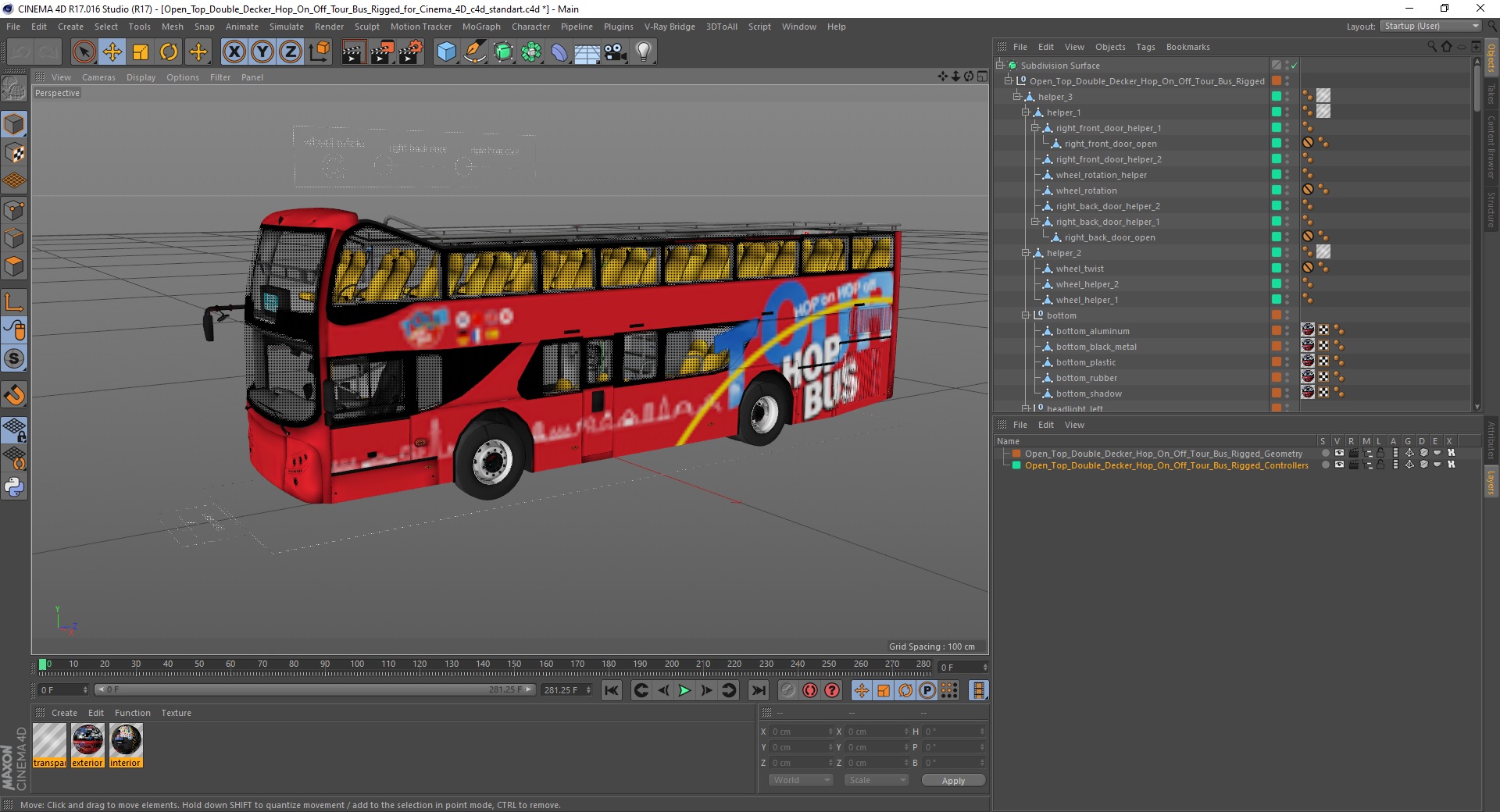Open the V-Ray Bridge menu
The height and width of the screenshot is (812, 1500).
[x=670, y=27]
